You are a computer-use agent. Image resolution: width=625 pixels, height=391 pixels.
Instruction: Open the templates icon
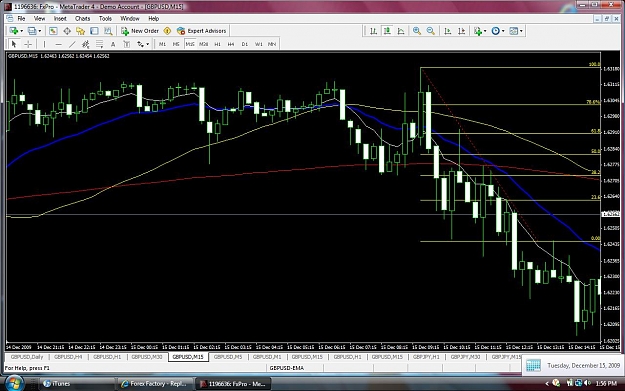(x=514, y=31)
